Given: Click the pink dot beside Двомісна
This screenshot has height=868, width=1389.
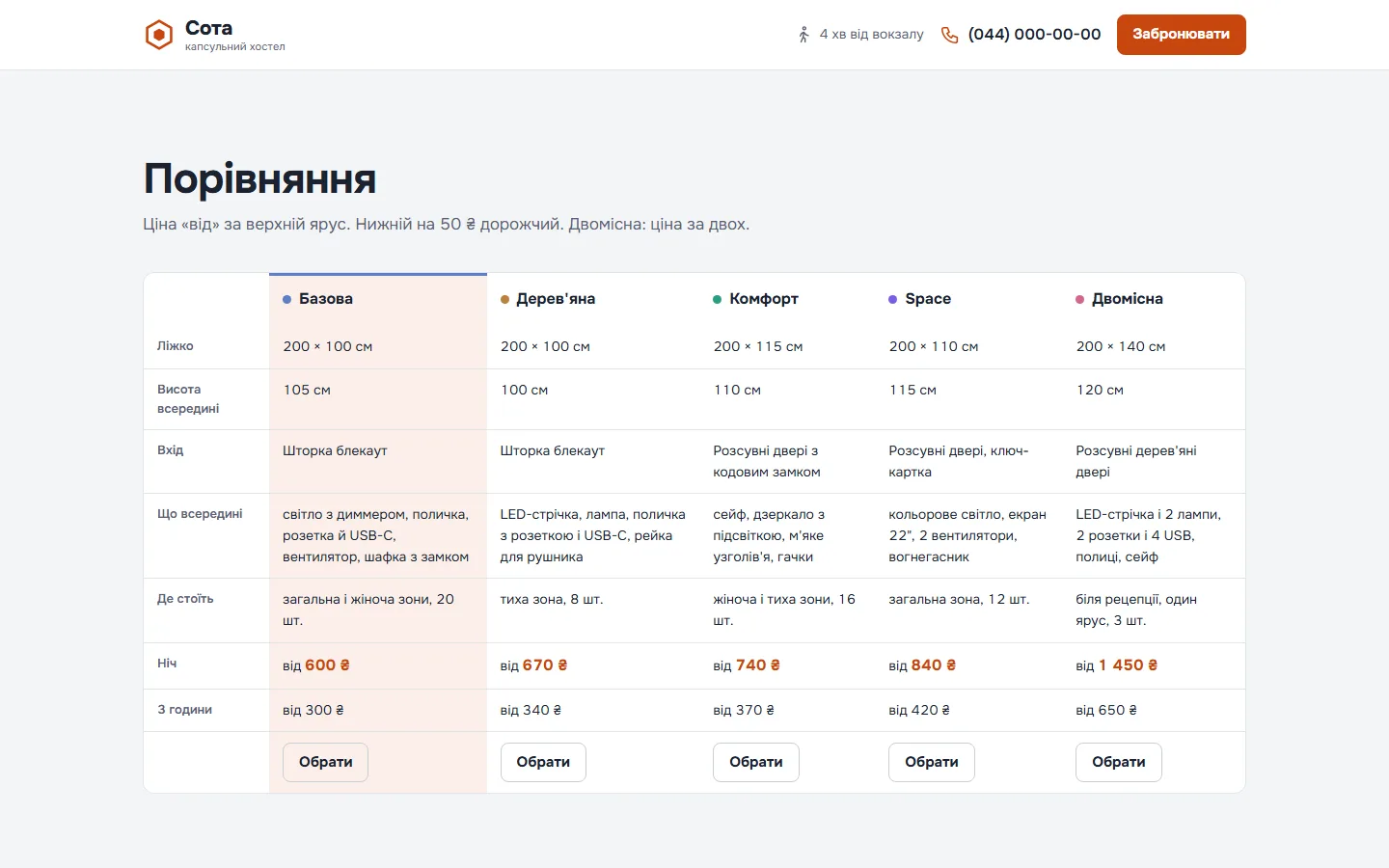Looking at the screenshot, I should tap(1080, 299).
